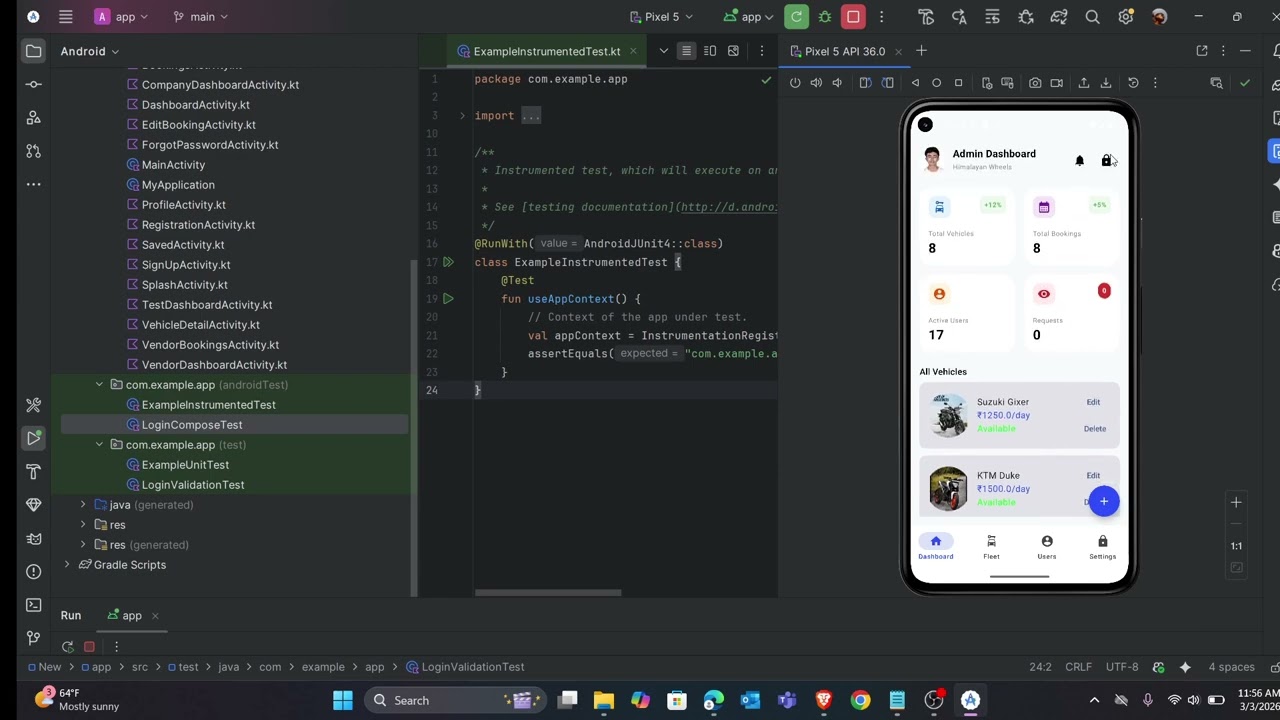The height and width of the screenshot is (720, 1280).
Task: Open Problems tool window icon
Action: [33, 572]
